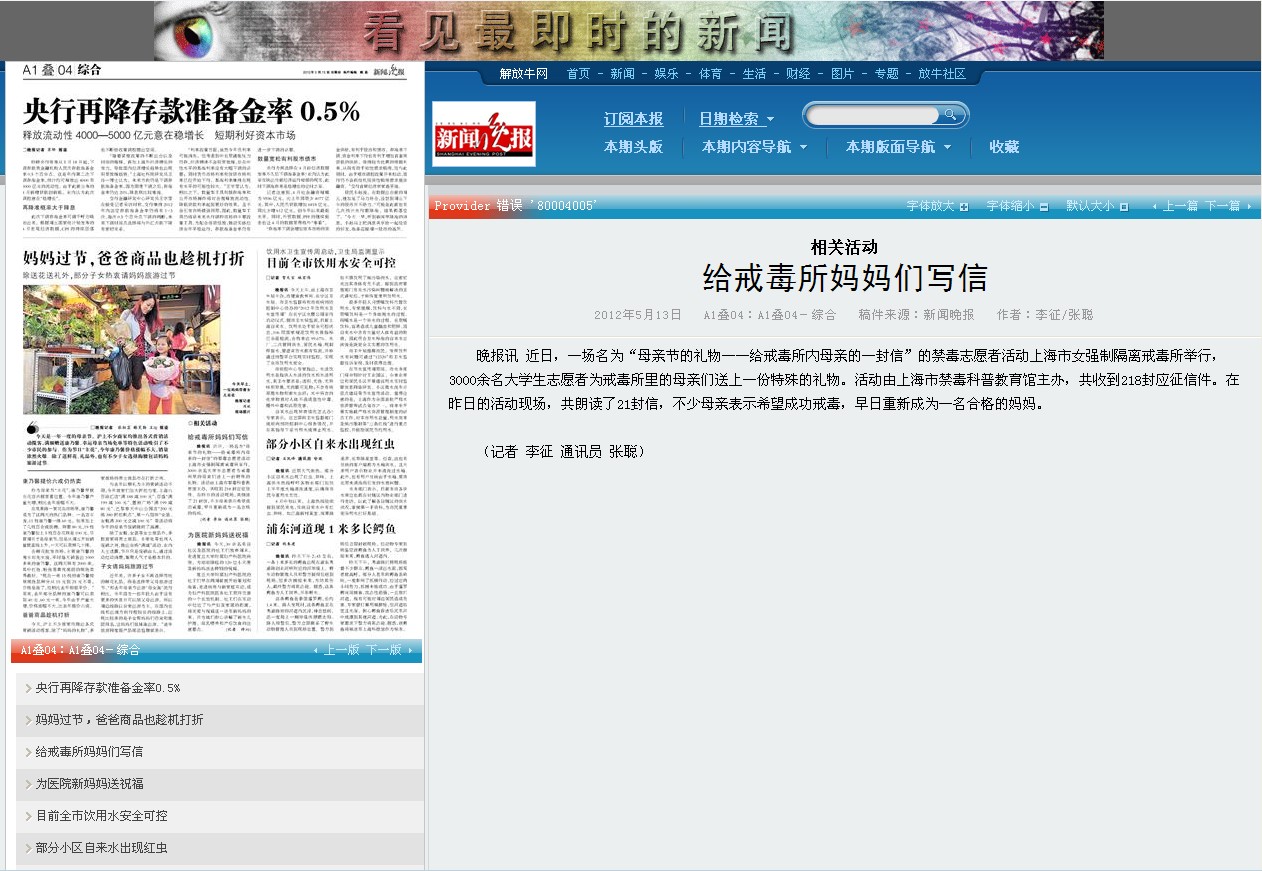The image size is (1262, 871).
Task: Click 字体放大 to enlarge the font
Action: pos(937,206)
